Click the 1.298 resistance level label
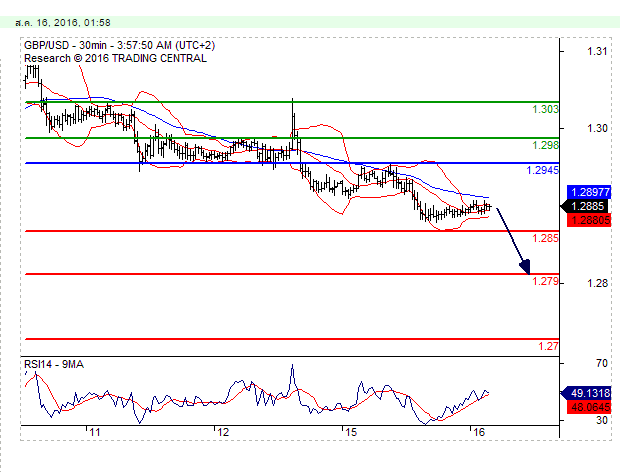 (545, 145)
